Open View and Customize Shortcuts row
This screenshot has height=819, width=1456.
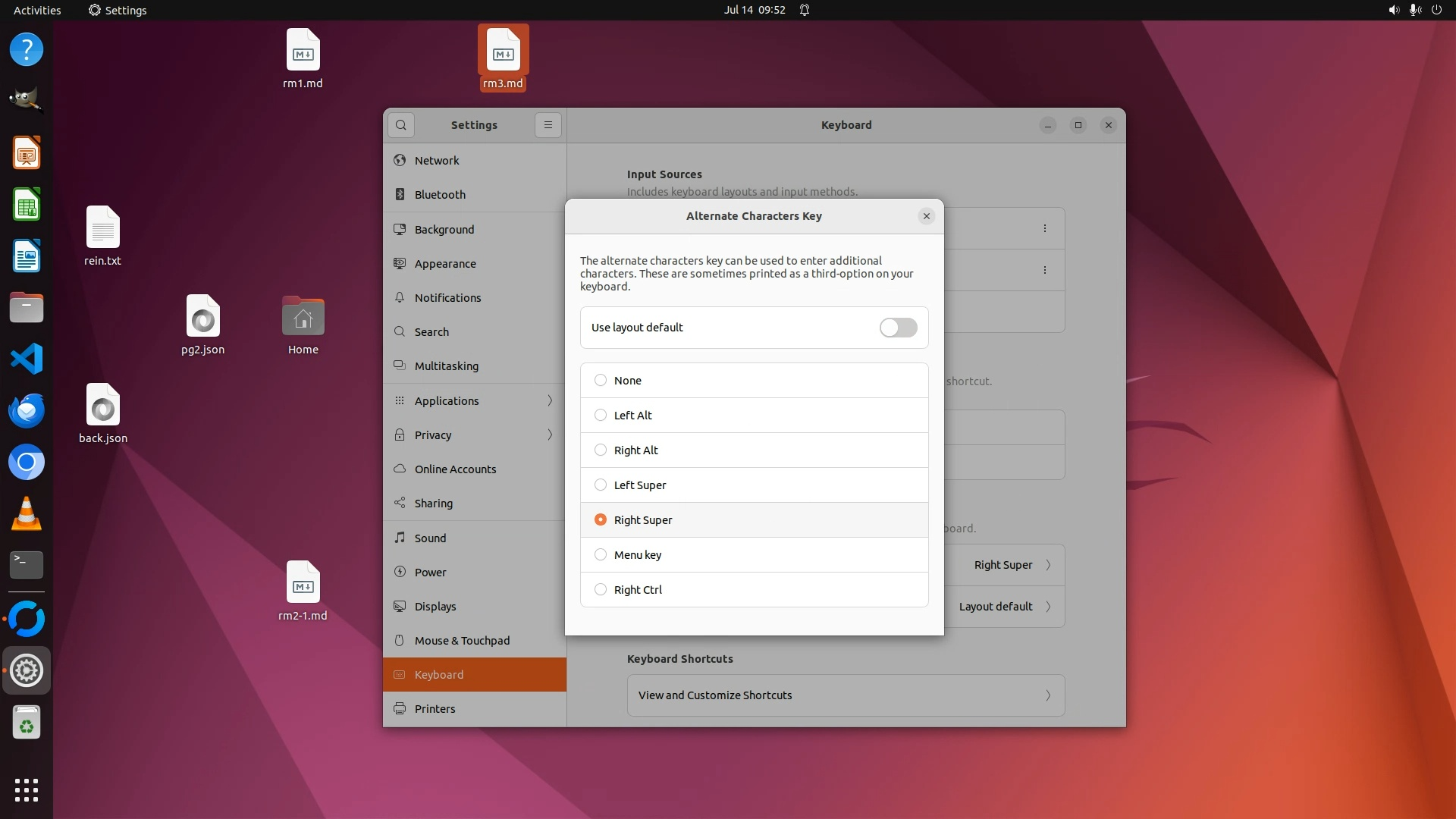(845, 695)
